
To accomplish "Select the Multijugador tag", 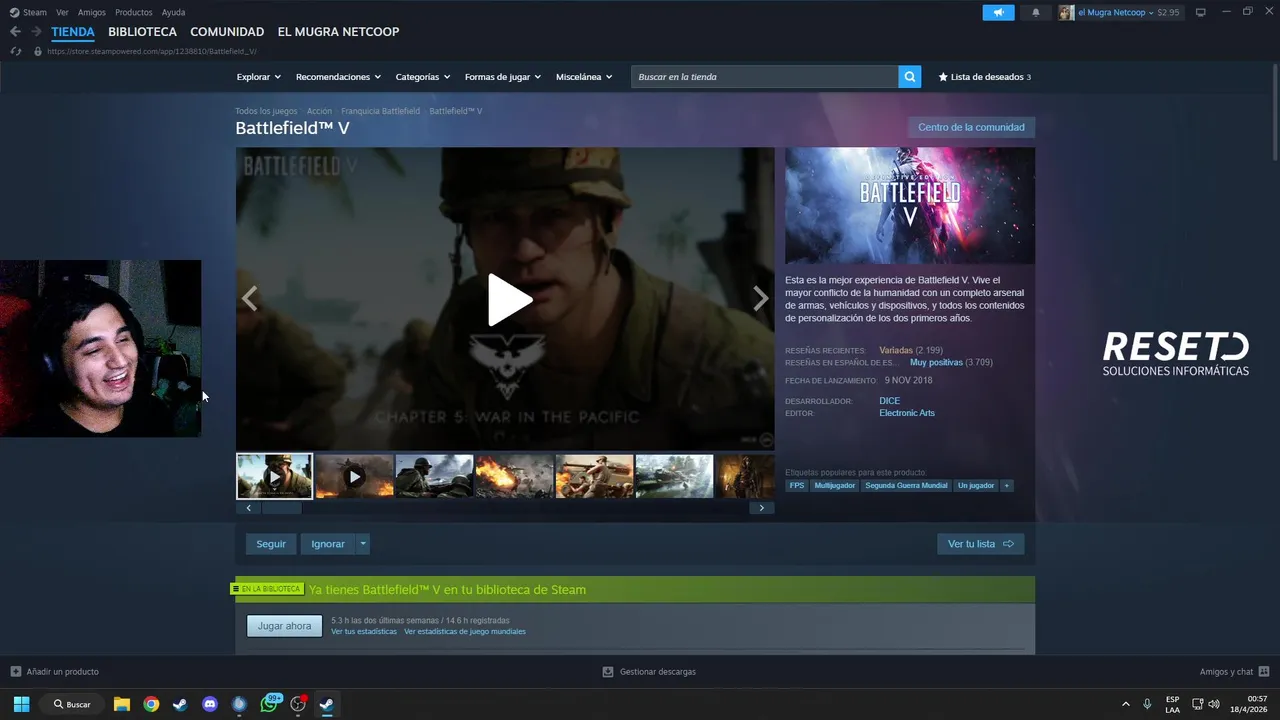I will [x=834, y=485].
